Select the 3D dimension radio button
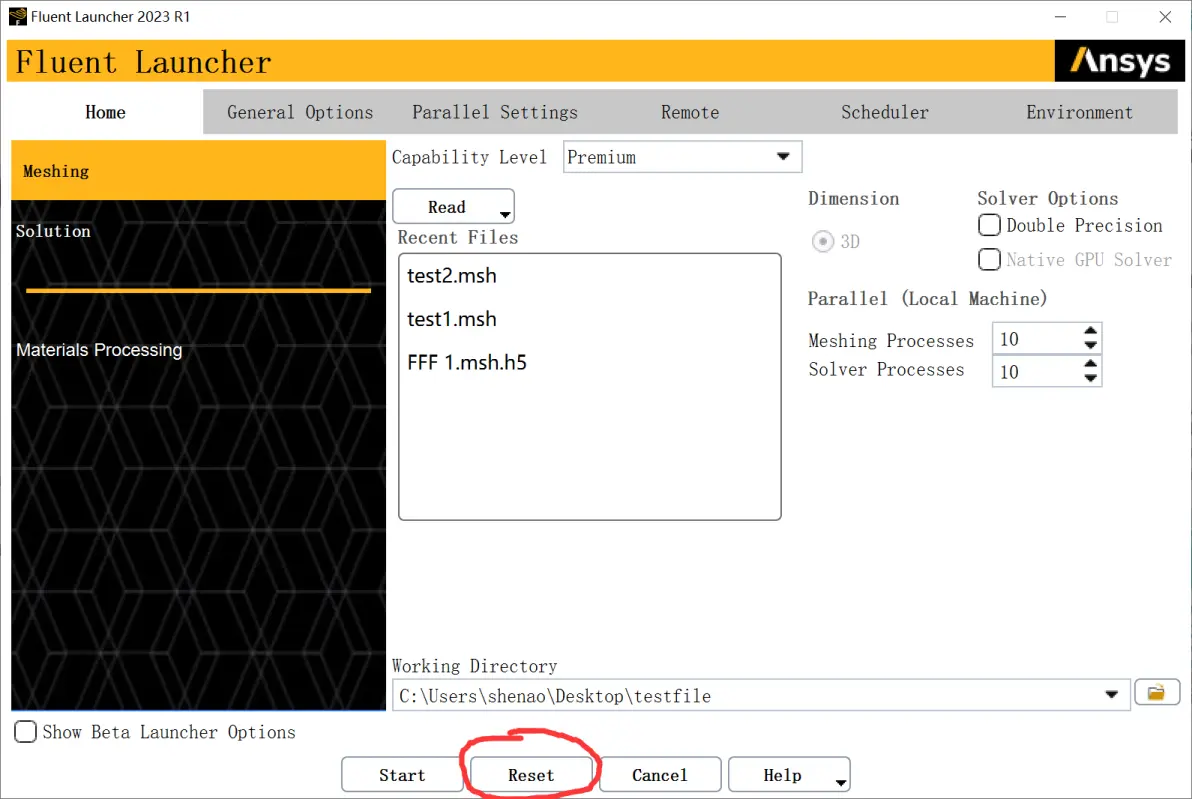The width and height of the screenshot is (1192, 799). (823, 242)
